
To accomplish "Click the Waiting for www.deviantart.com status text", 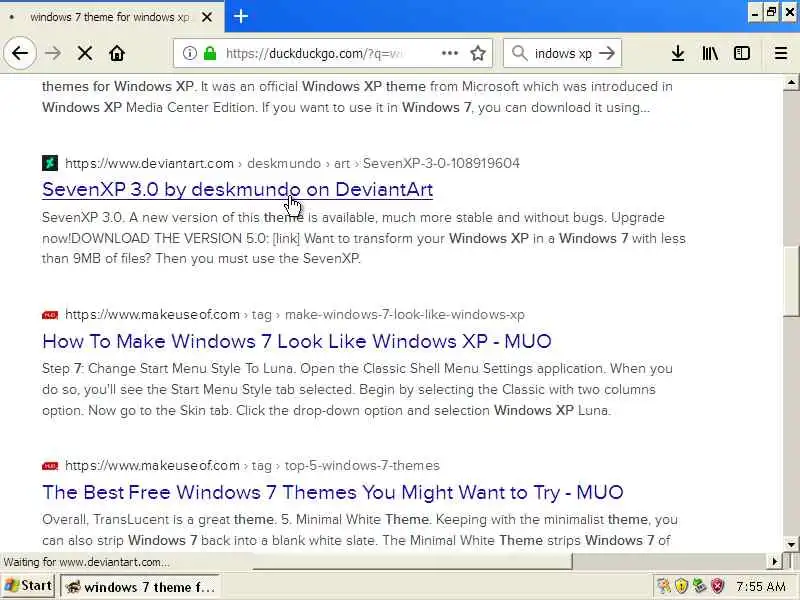I will click(87, 562).
